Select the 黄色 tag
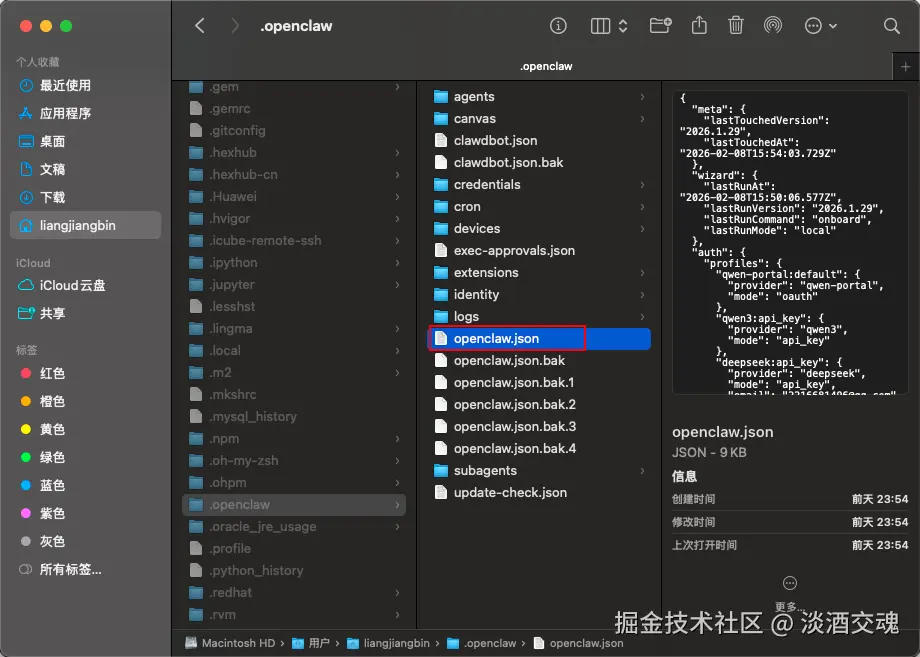Image resolution: width=920 pixels, height=657 pixels. click(86, 429)
